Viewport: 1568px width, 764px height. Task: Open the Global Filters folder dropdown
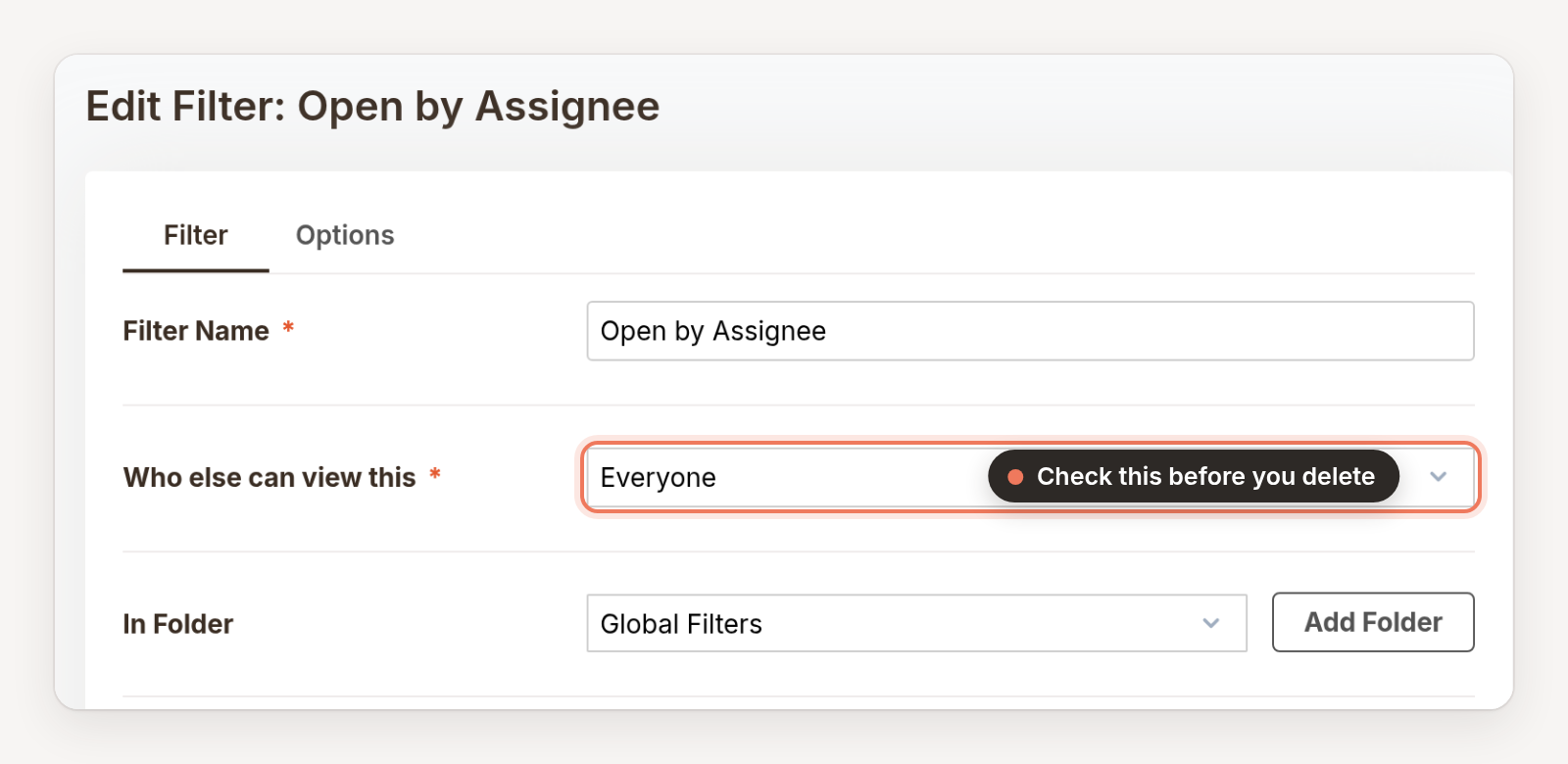click(x=916, y=623)
